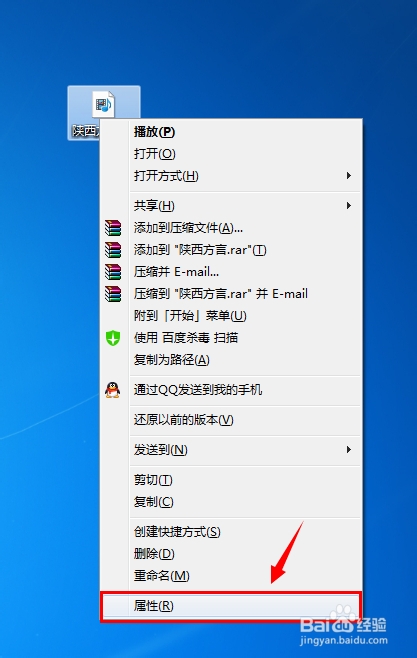Choose 播放(P) from the context menu
Viewport: 417px width, 658px height.
(x=154, y=132)
